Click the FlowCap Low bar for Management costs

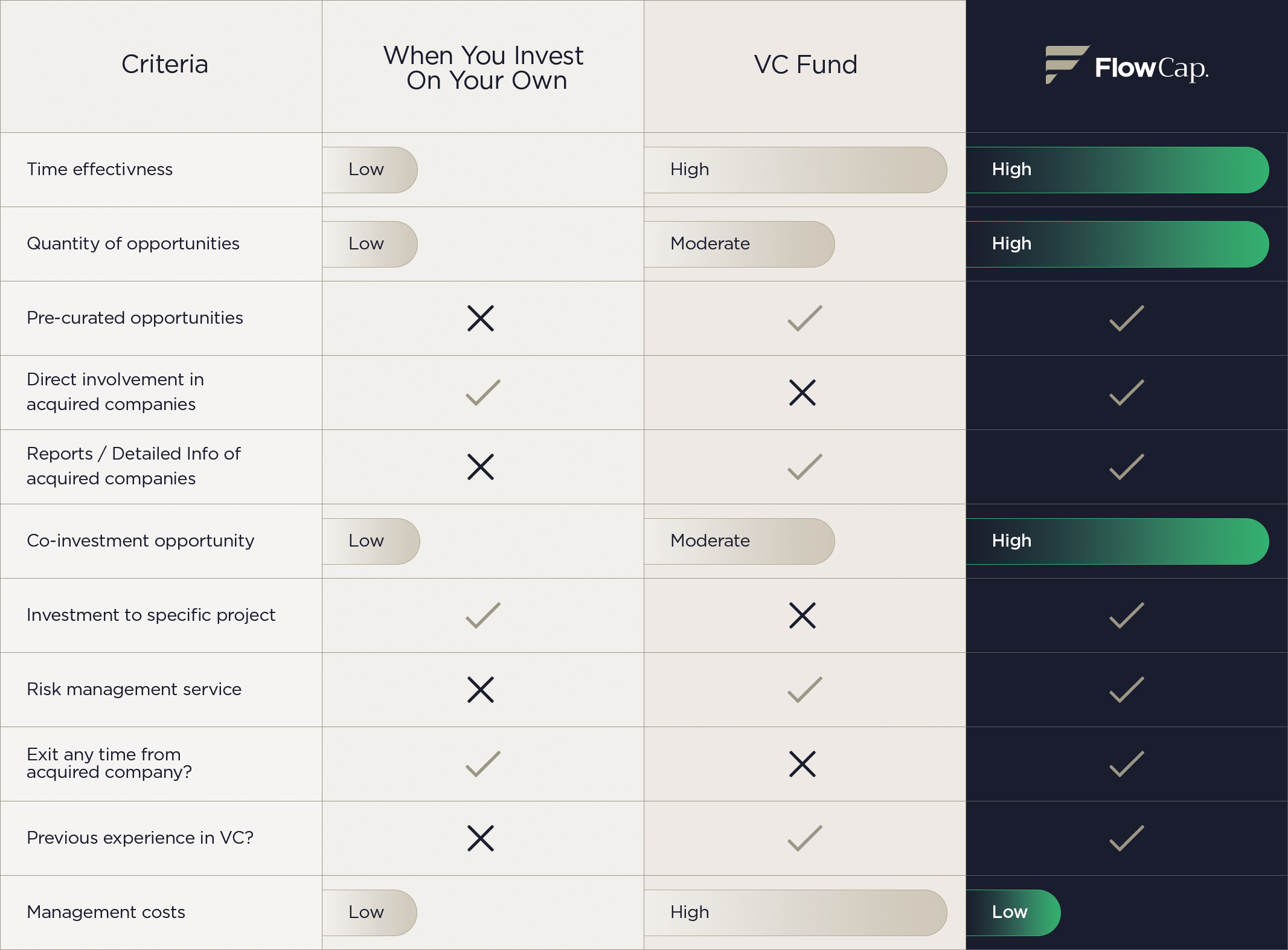click(1013, 913)
